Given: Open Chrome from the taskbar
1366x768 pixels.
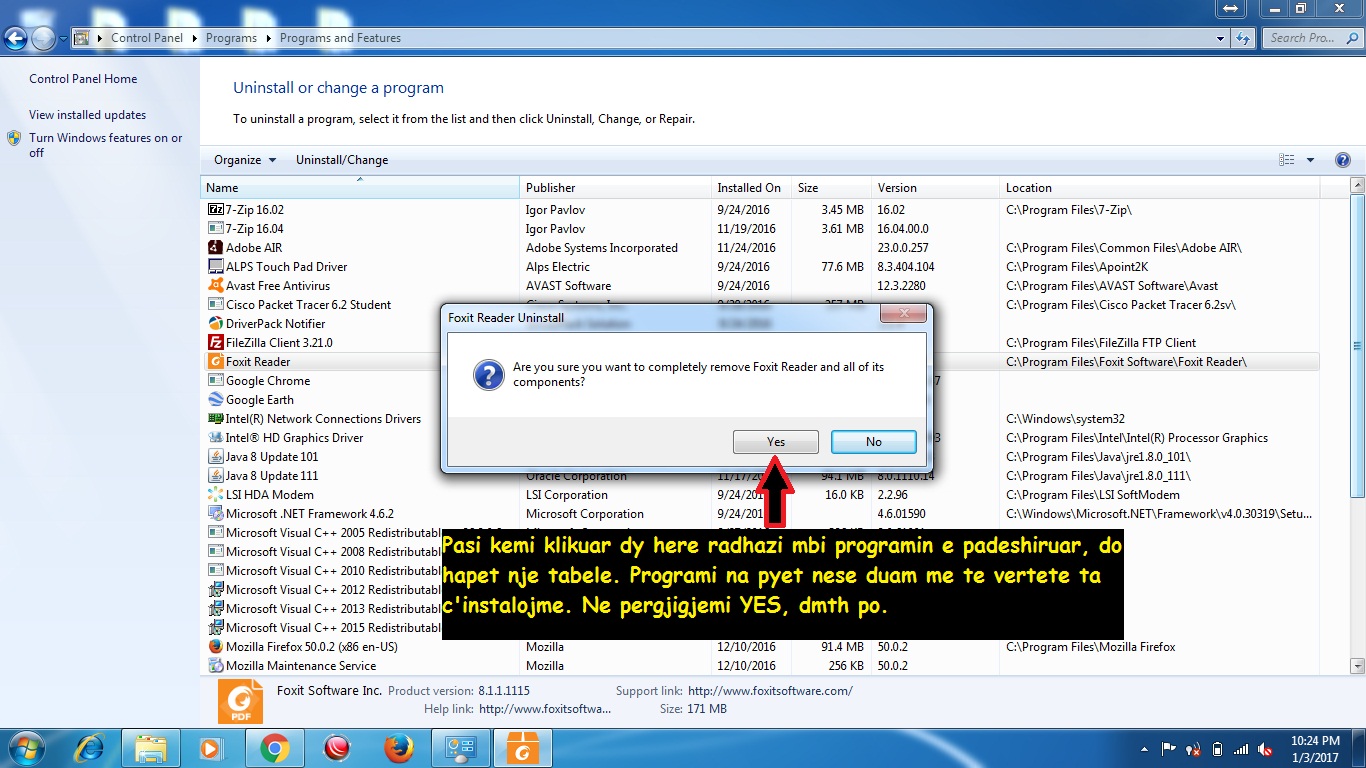Looking at the screenshot, I should (275, 748).
